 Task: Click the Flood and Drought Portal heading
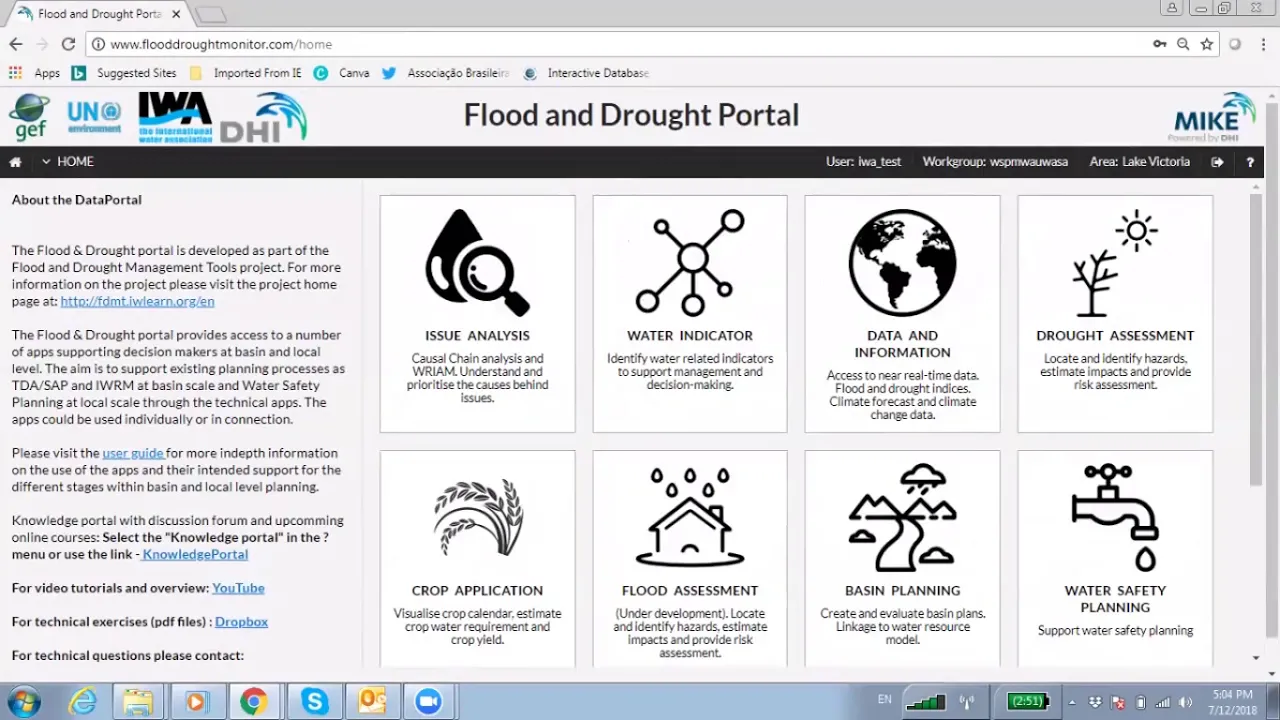point(631,116)
